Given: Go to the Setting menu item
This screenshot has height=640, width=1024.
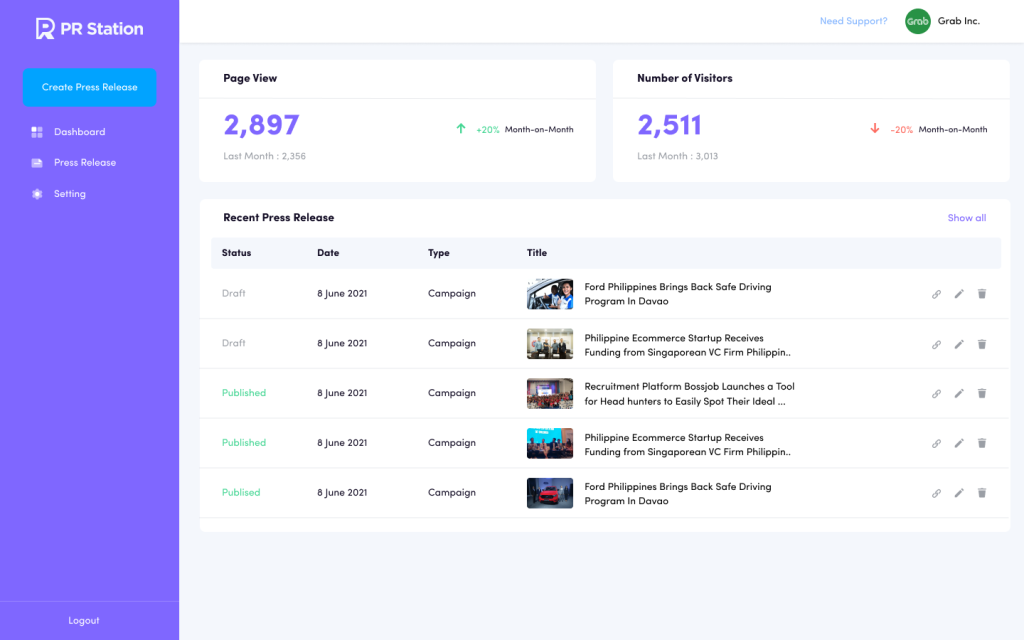Looking at the screenshot, I should [70, 194].
